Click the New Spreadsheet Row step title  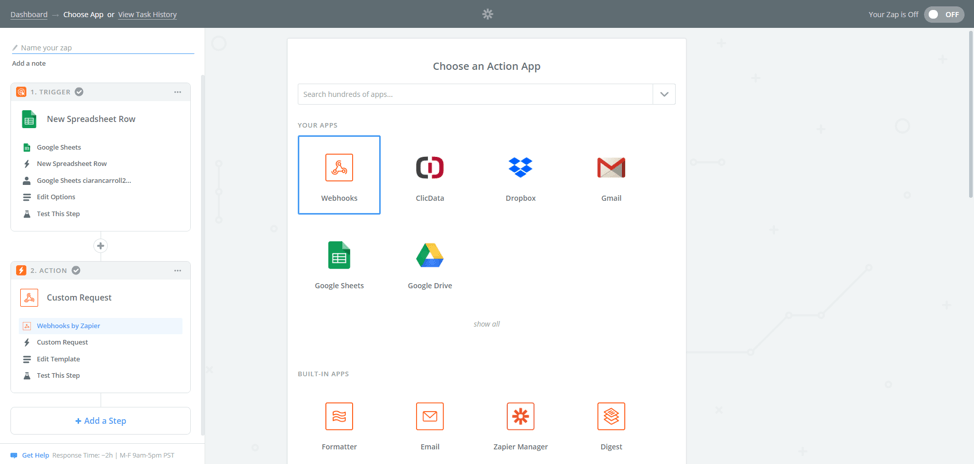[91, 119]
